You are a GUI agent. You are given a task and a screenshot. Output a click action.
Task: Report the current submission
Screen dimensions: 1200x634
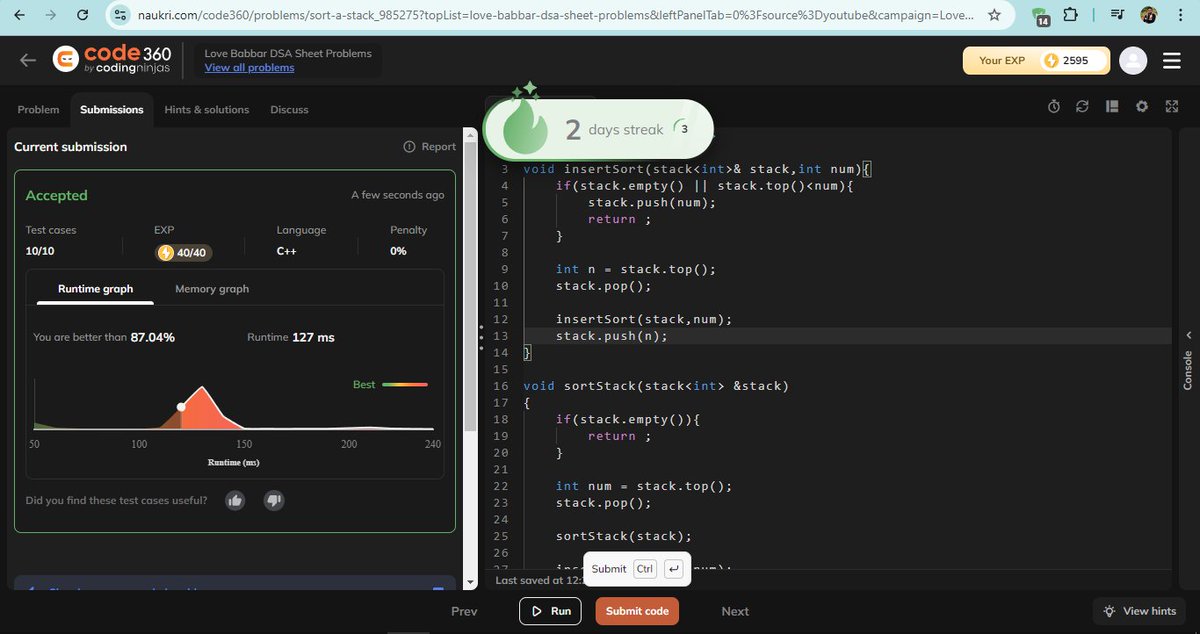429,146
